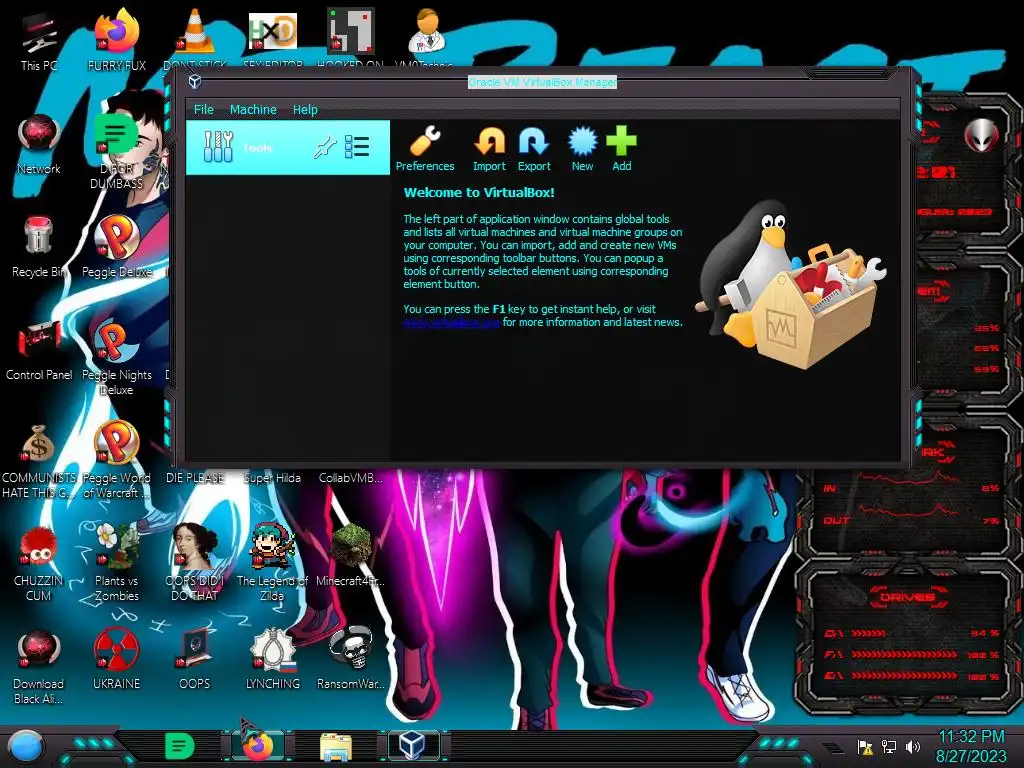Select the Peggle Nights Deluxe desktop icon

coord(116,340)
